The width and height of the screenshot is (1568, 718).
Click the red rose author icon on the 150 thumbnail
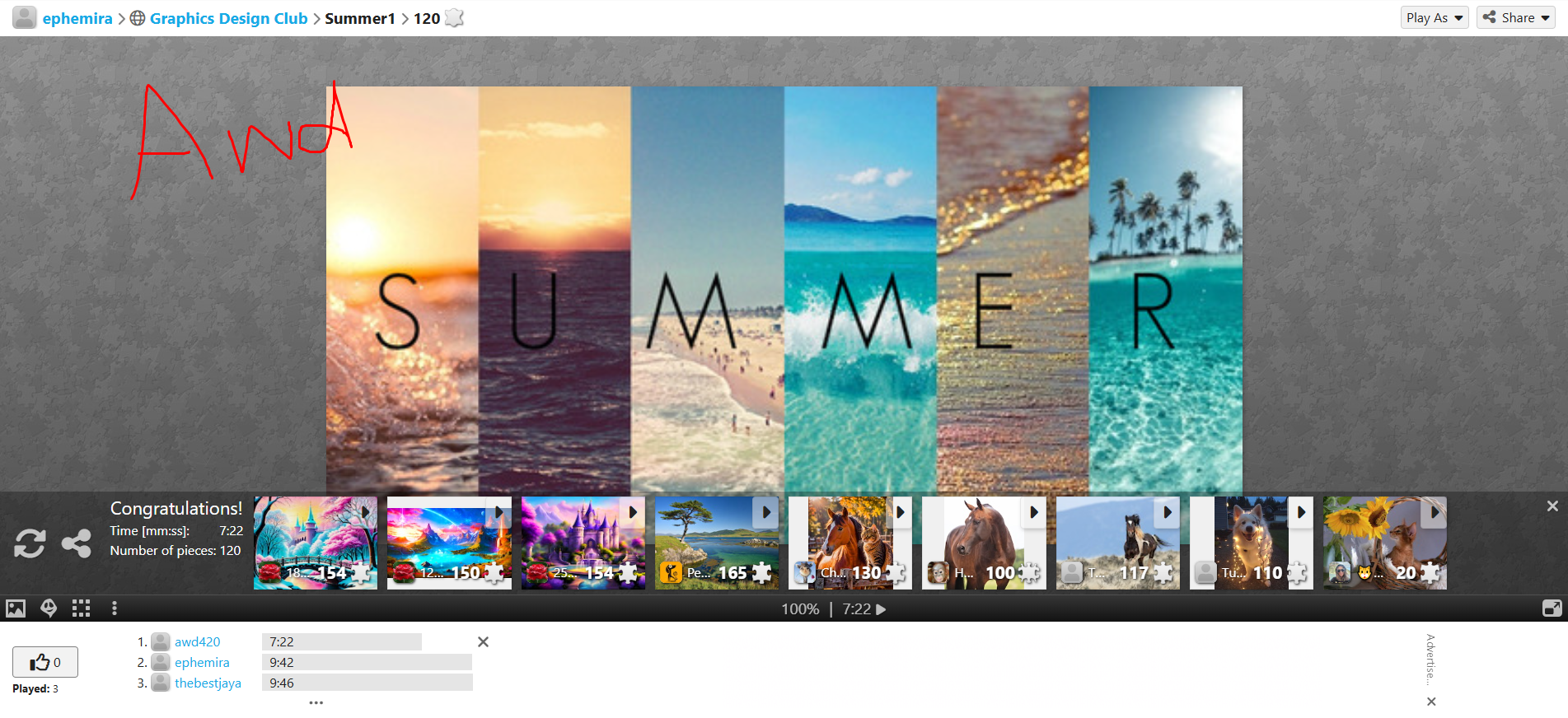(403, 573)
